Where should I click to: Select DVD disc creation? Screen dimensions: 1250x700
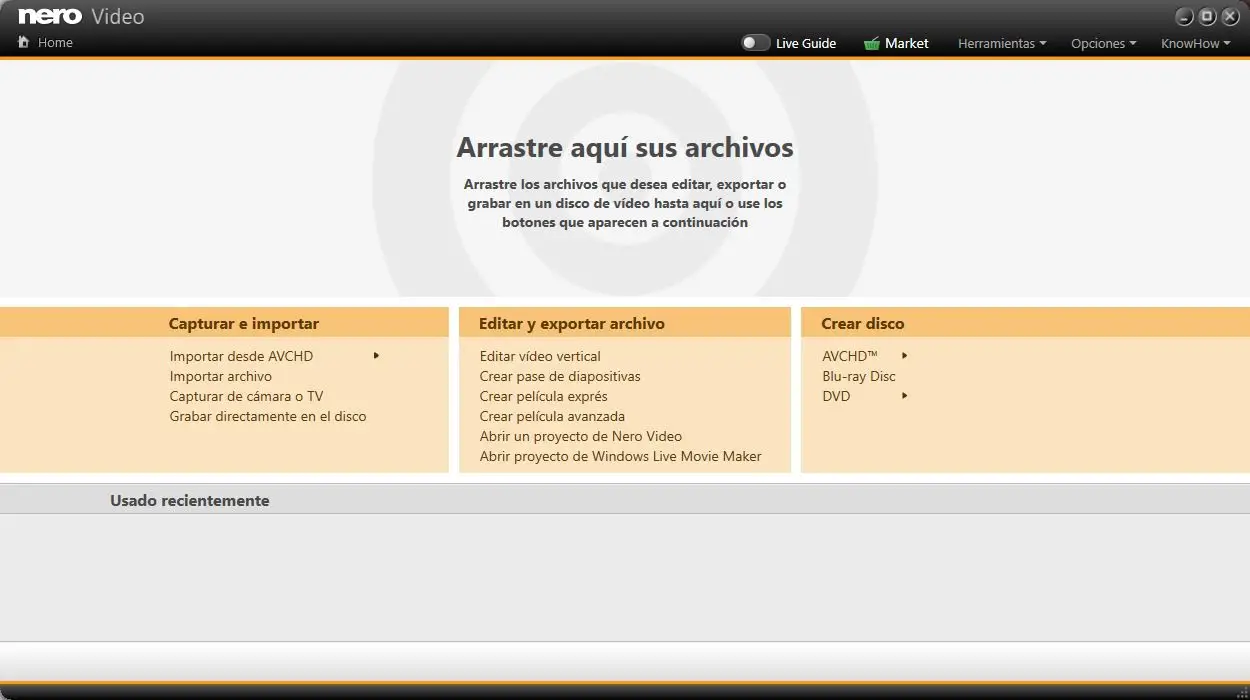(836, 396)
